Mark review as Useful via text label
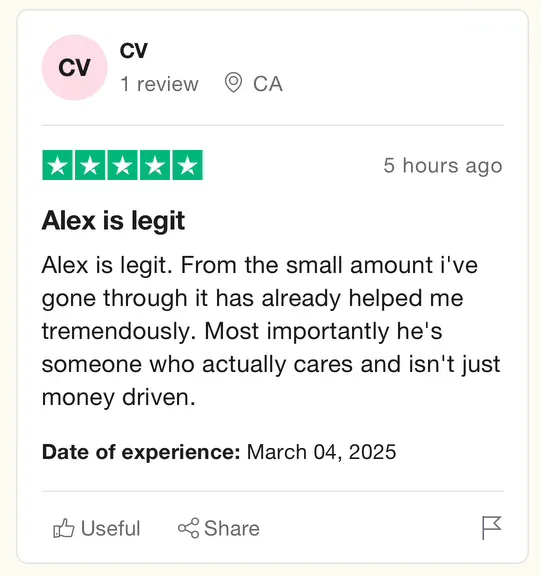 [x=111, y=529]
